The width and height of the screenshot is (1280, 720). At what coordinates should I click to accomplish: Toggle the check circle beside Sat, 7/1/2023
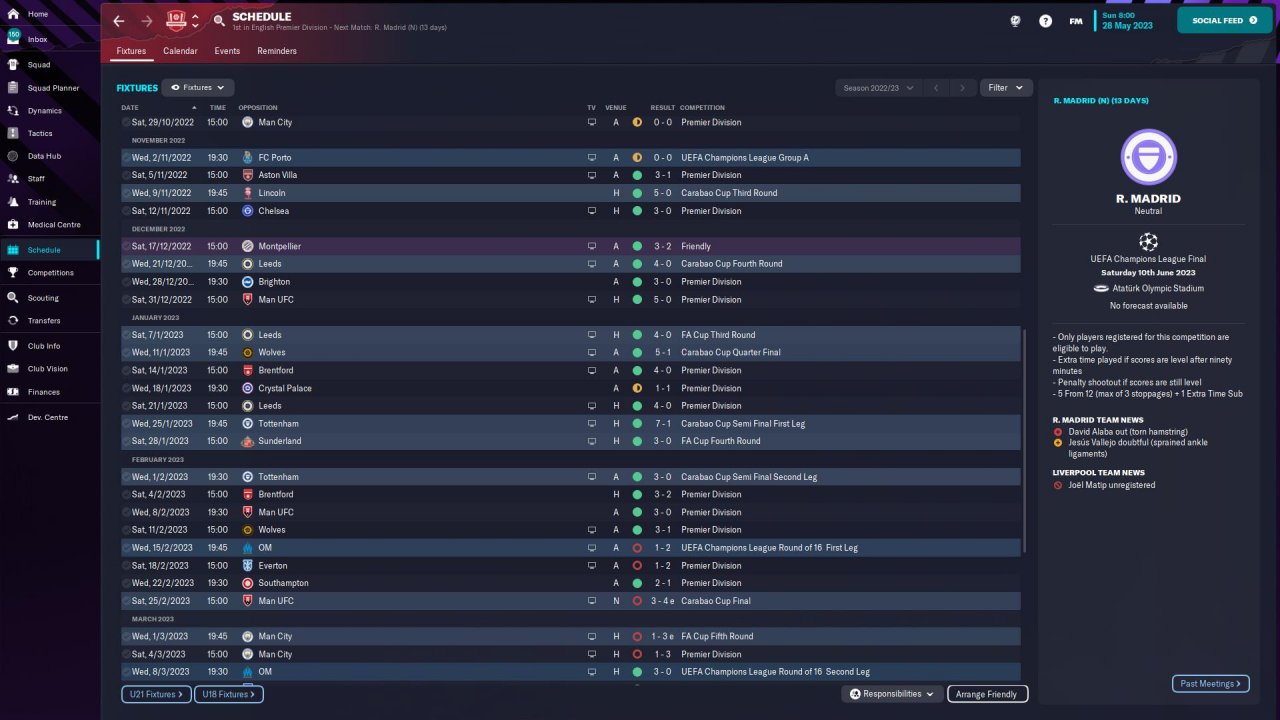[126, 335]
